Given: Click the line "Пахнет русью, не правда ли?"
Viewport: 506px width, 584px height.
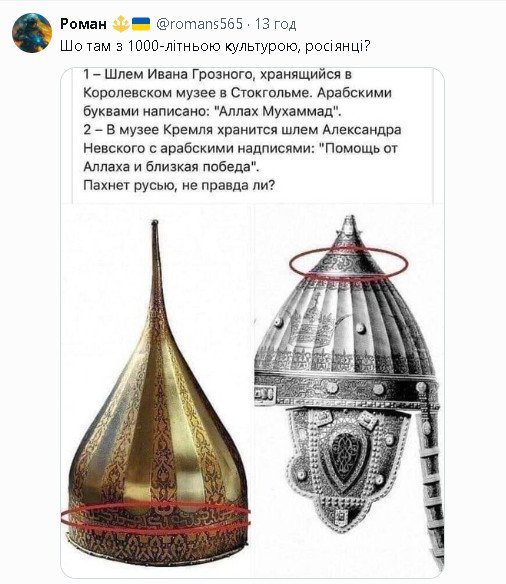Looking at the screenshot, I should 179,185.
